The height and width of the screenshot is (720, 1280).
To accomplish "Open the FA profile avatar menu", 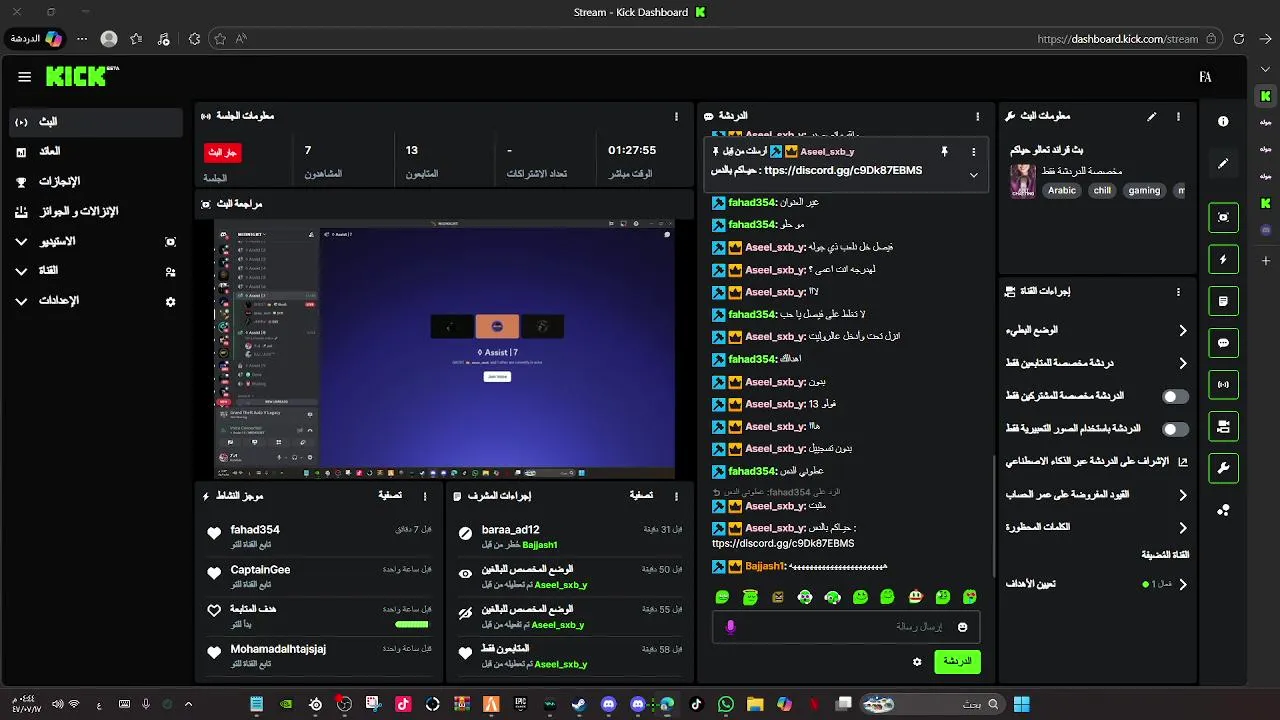I will pos(1205,77).
